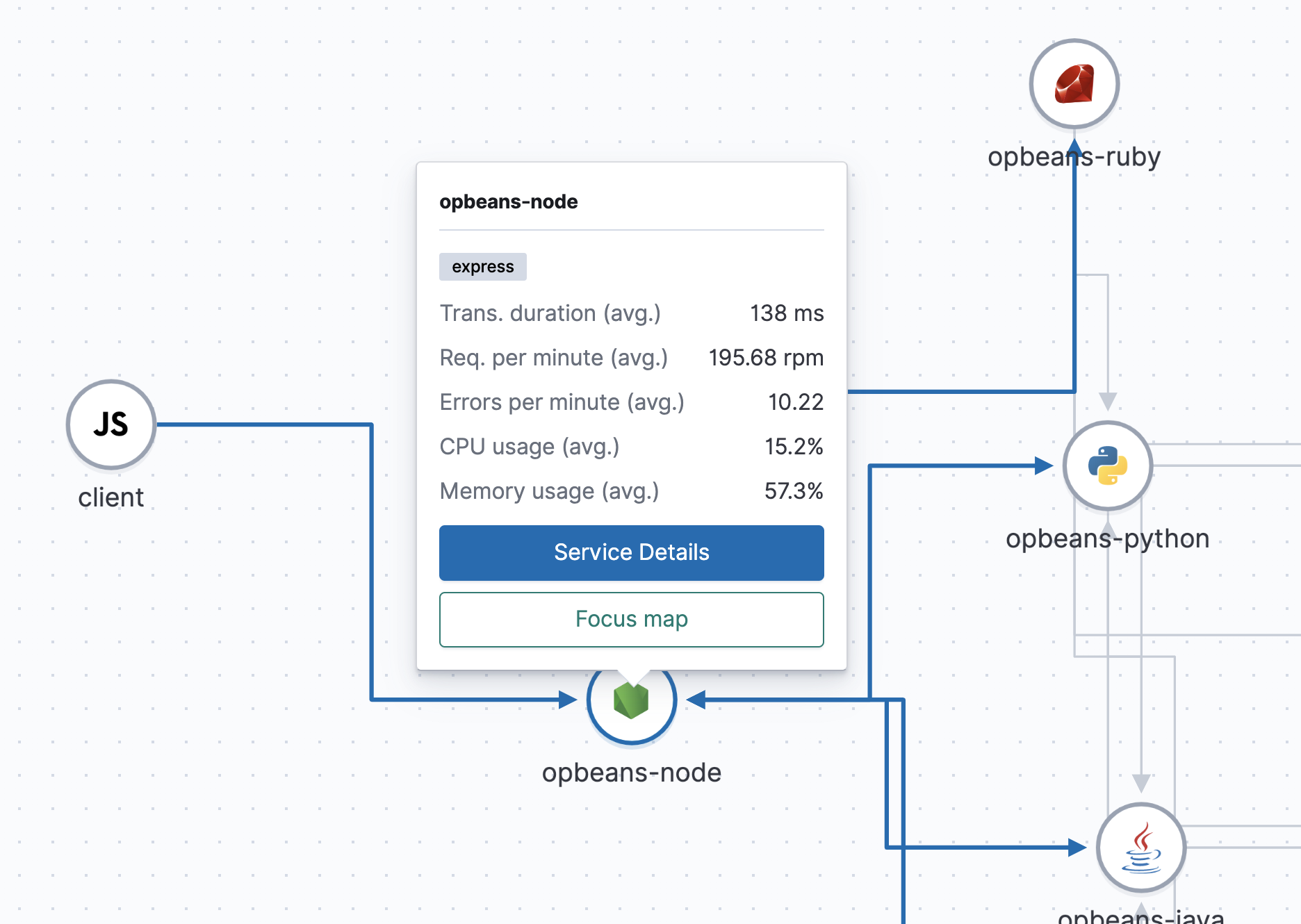The image size is (1301, 924).
Task: Open the Focus map view
Action: click(630, 619)
